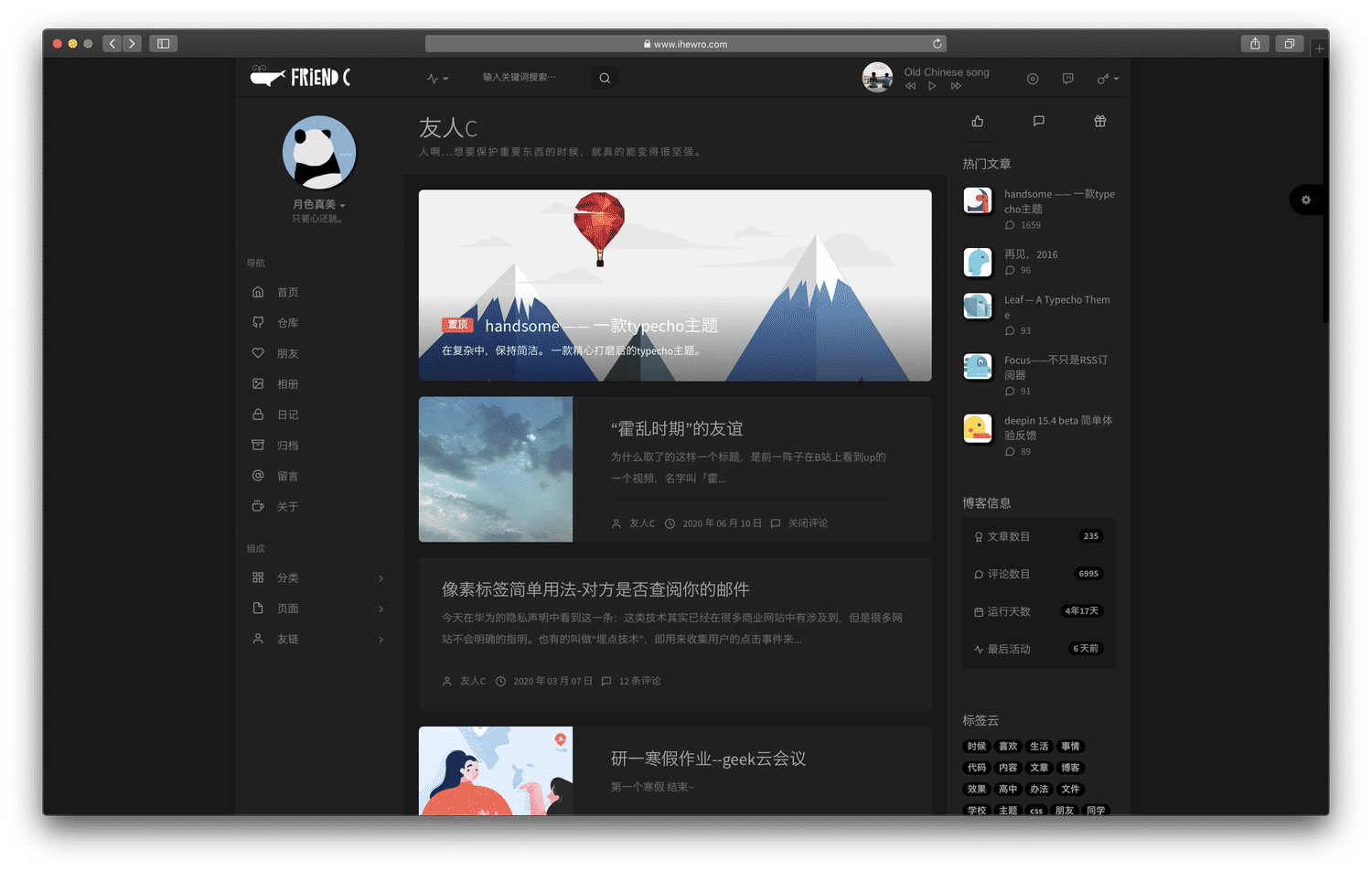Click the music player album avatar
1372x872 pixels.
(x=877, y=78)
